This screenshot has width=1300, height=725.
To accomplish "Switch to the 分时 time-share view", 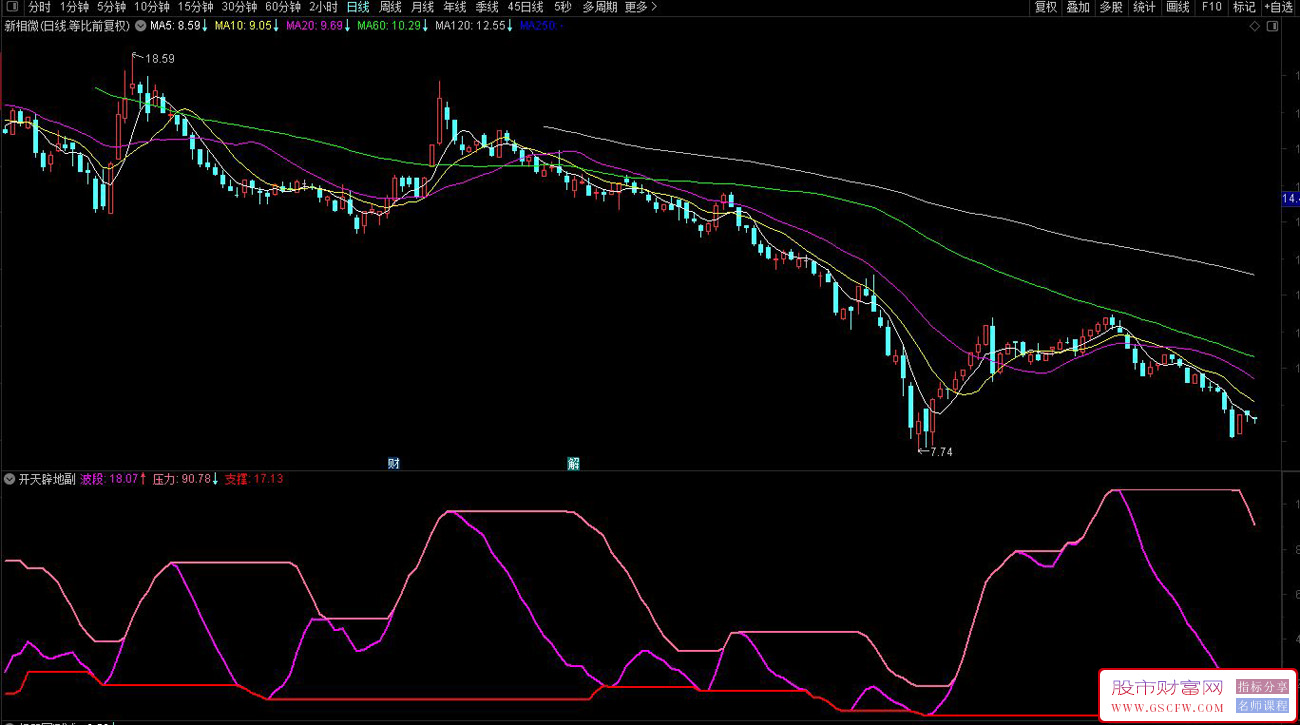I will pyautogui.click(x=39, y=7).
